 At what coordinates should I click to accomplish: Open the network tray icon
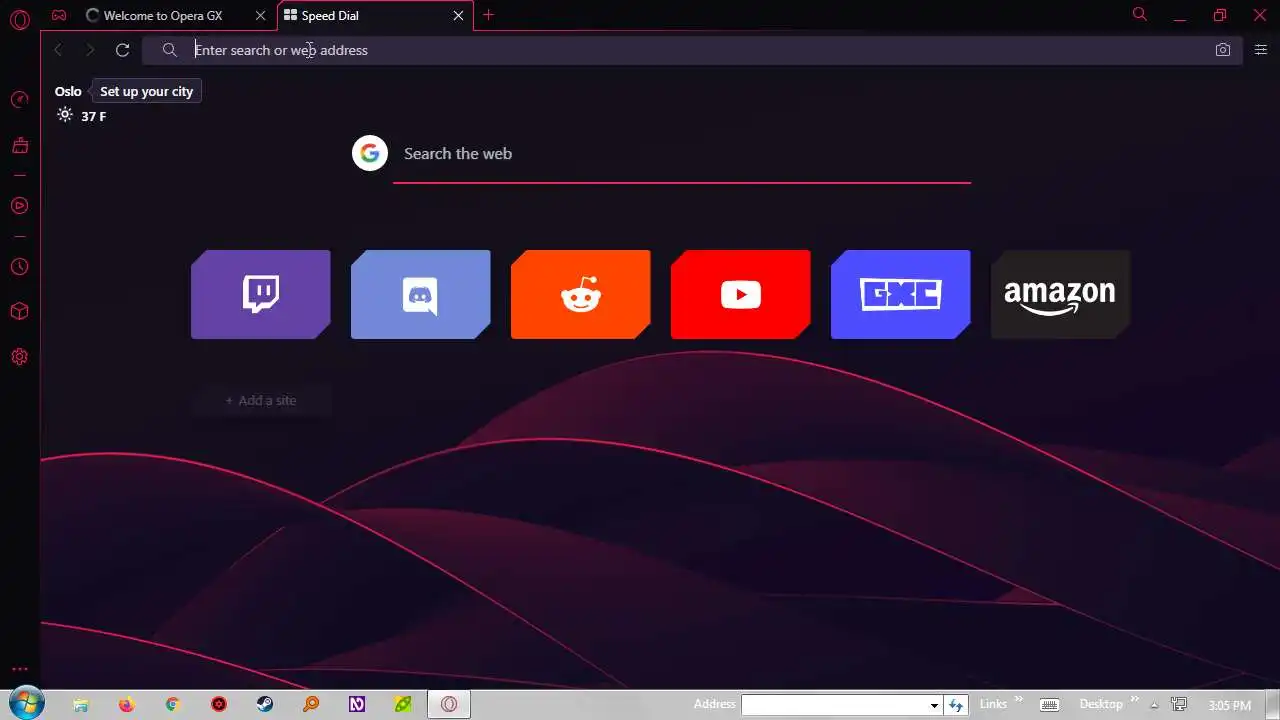click(1179, 705)
